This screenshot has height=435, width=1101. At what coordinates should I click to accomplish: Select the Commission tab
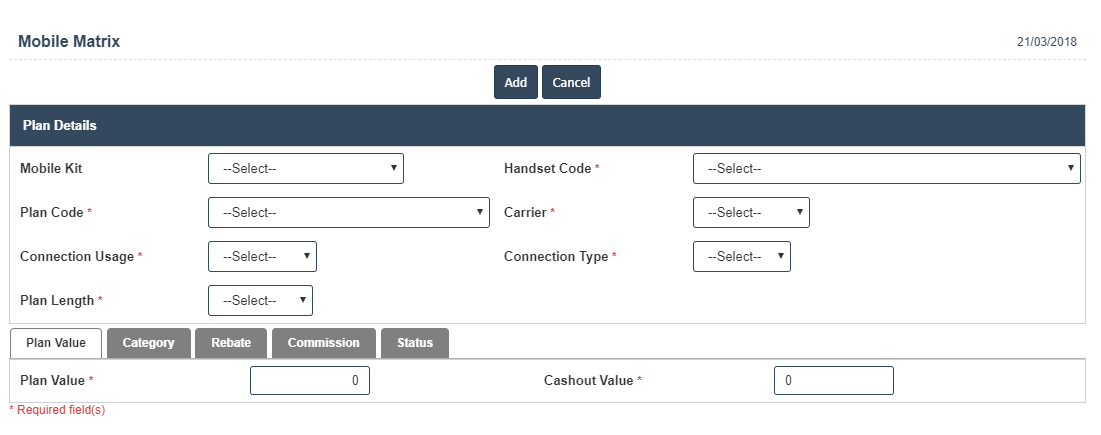[x=324, y=343]
